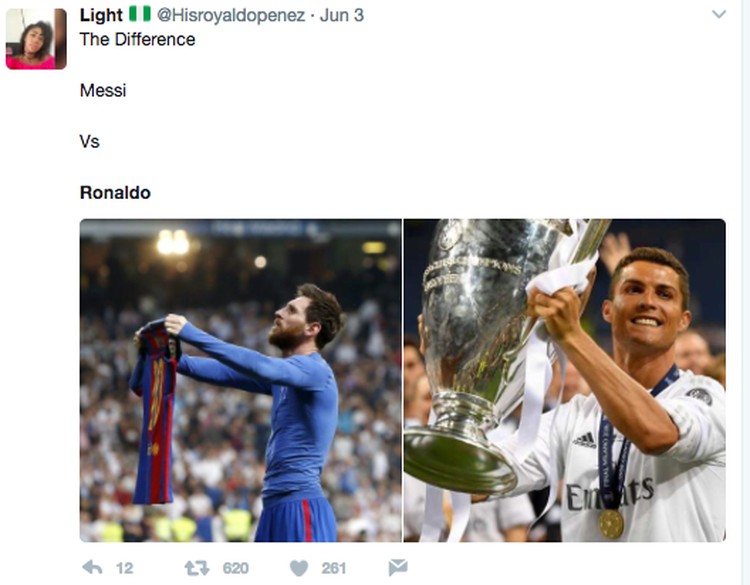The height and width of the screenshot is (585, 750).
Task: Open the right photo with the trophy
Action: point(565,380)
